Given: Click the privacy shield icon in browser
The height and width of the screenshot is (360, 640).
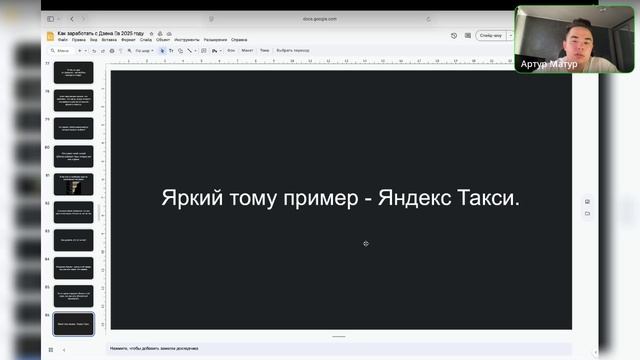Looking at the screenshot, I should click(x=211, y=19).
